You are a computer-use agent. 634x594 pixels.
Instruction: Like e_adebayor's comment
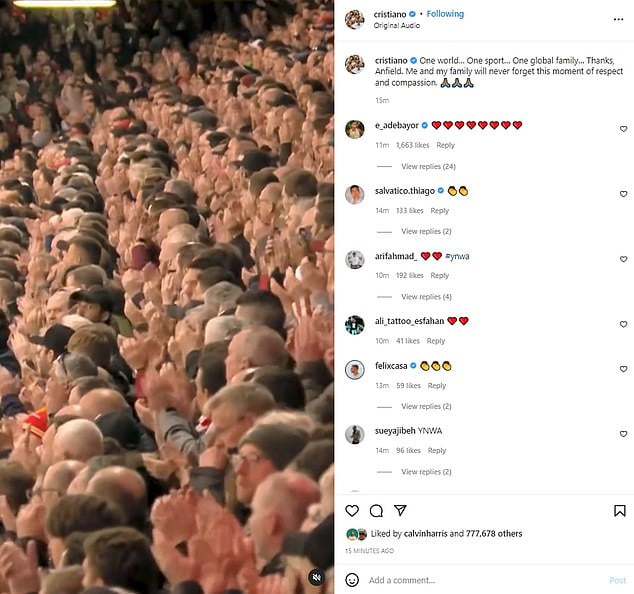point(623,129)
